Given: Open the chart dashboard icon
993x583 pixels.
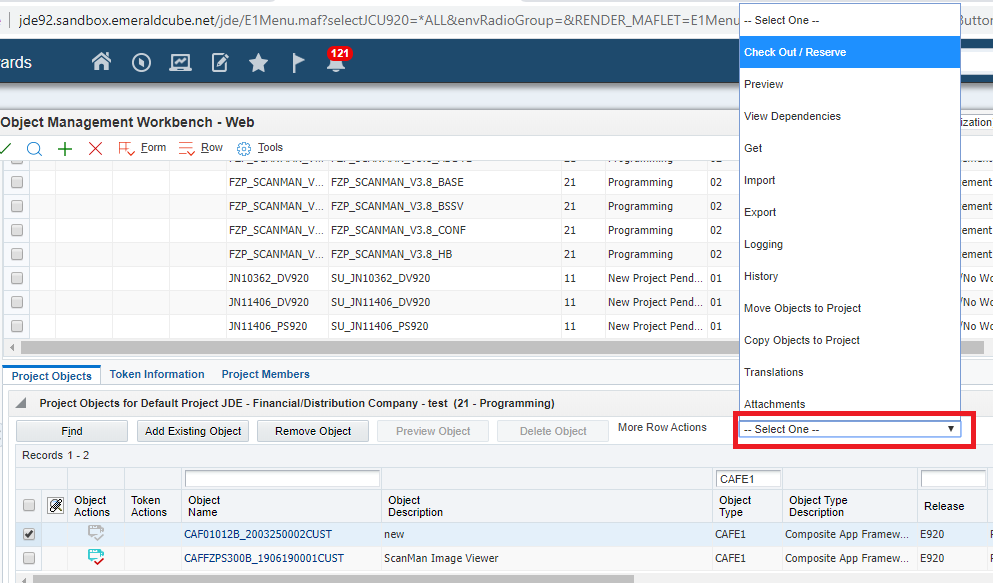Looking at the screenshot, I should (x=180, y=62).
